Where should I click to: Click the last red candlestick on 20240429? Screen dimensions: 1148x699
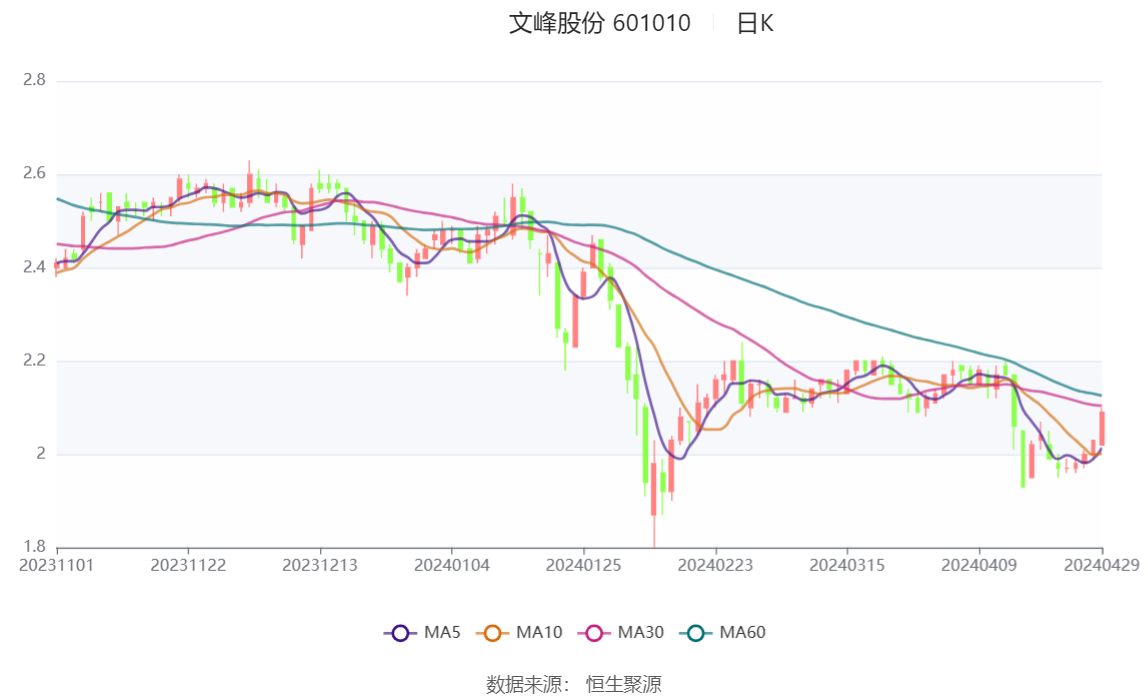[x=1102, y=428]
